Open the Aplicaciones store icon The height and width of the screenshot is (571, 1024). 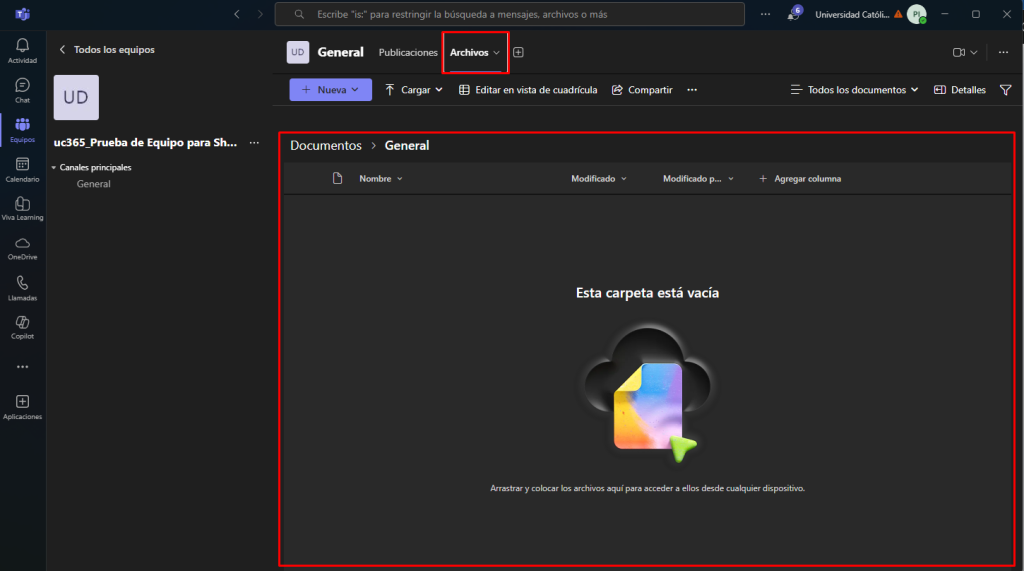(22, 405)
